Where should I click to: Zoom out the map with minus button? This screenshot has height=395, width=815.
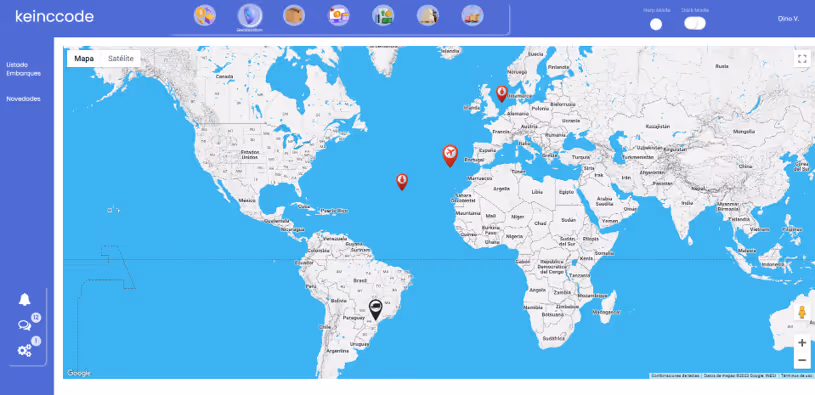tap(802, 360)
